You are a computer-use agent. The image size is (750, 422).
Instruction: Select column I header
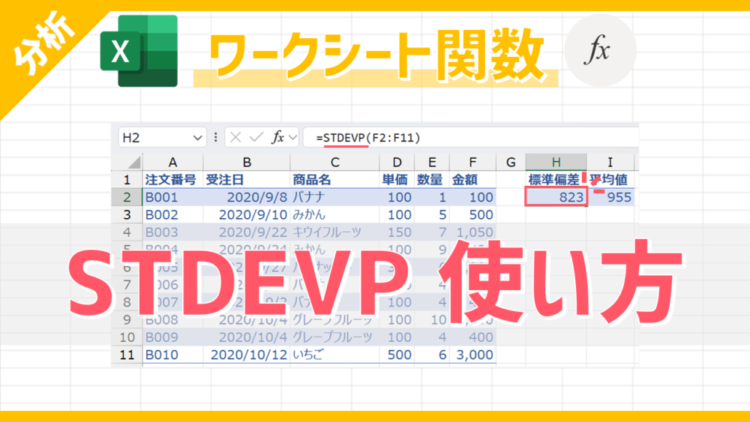(x=610, y=162)
